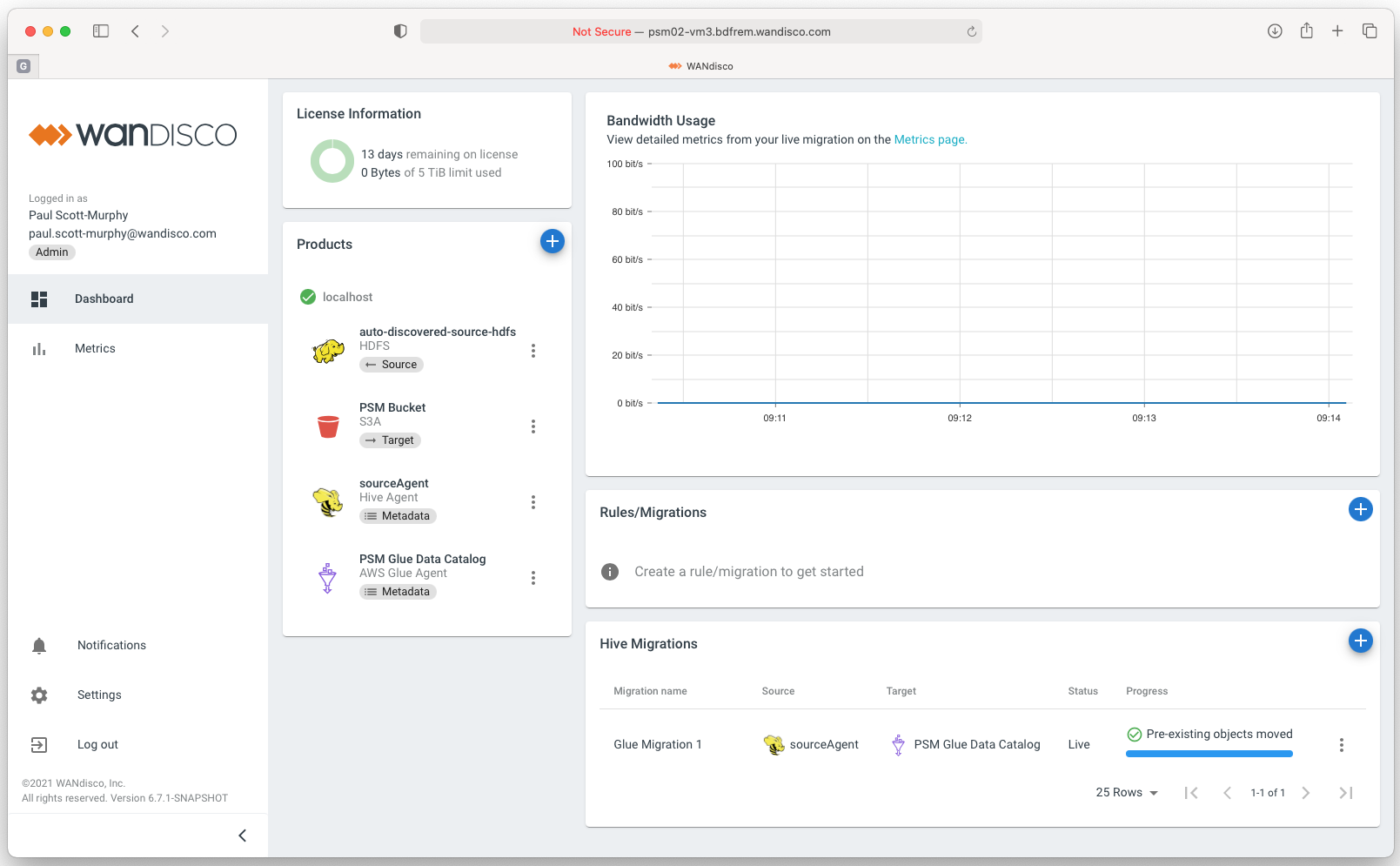The width and height of the screenshot is (1400, 866).
Task: Click the Glue icon in the migration Target column
Action: [899, 745]
